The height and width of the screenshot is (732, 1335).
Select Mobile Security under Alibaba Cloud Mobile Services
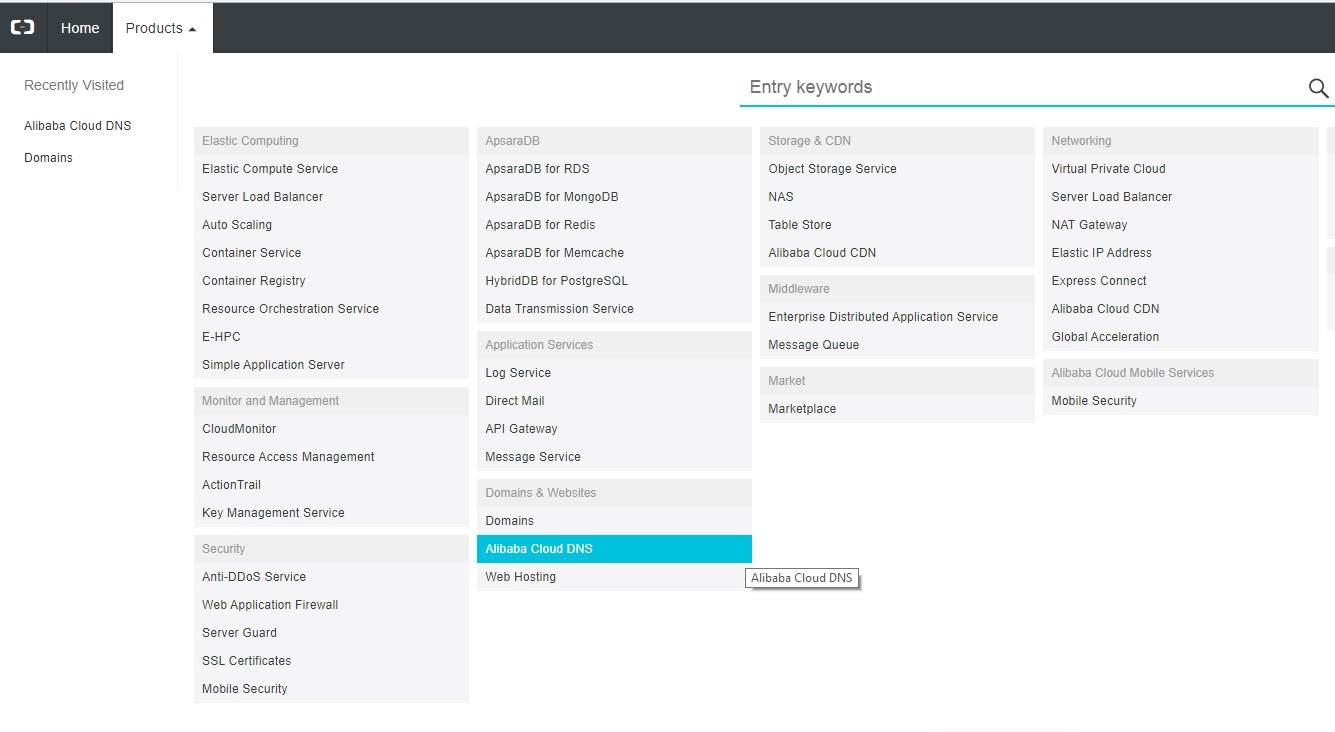pos(1181,401)
